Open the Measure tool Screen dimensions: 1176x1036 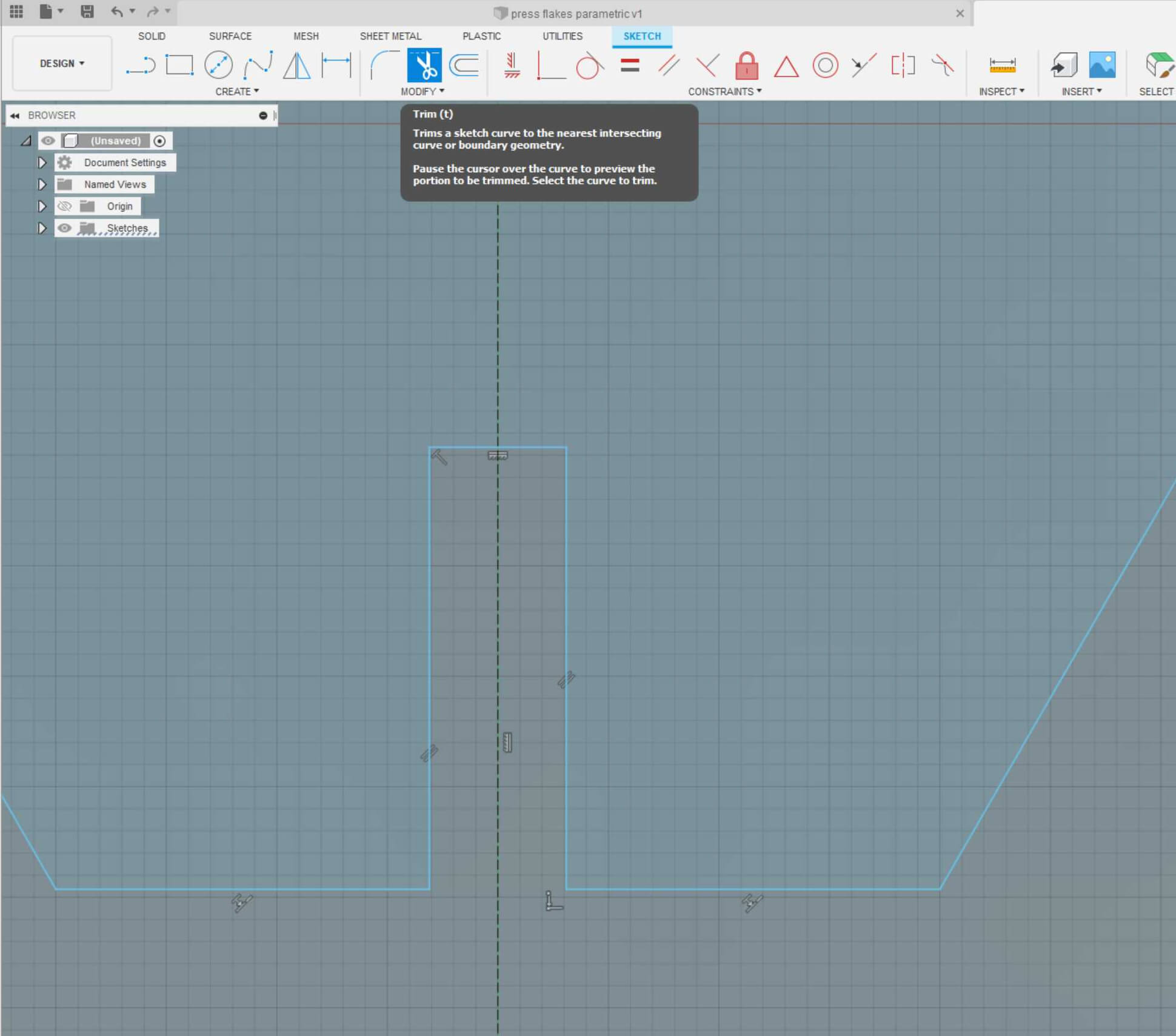tap(1002, 65)
